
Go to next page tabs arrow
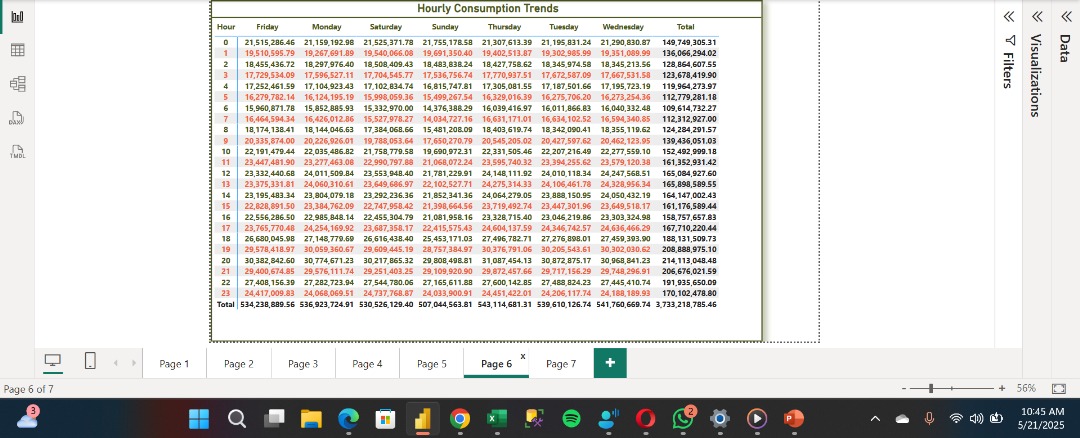point(134,362)
